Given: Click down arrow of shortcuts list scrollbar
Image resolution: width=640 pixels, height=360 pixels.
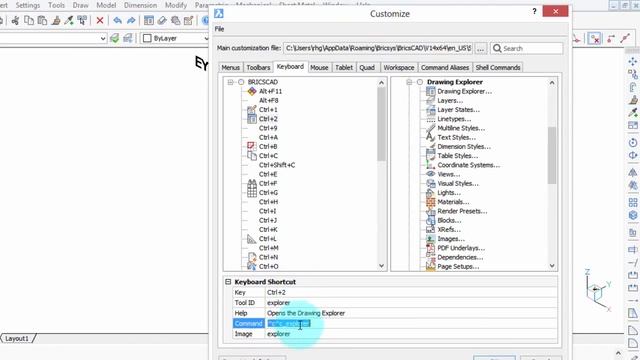Looking at the screenshot, I should [381, 266].
